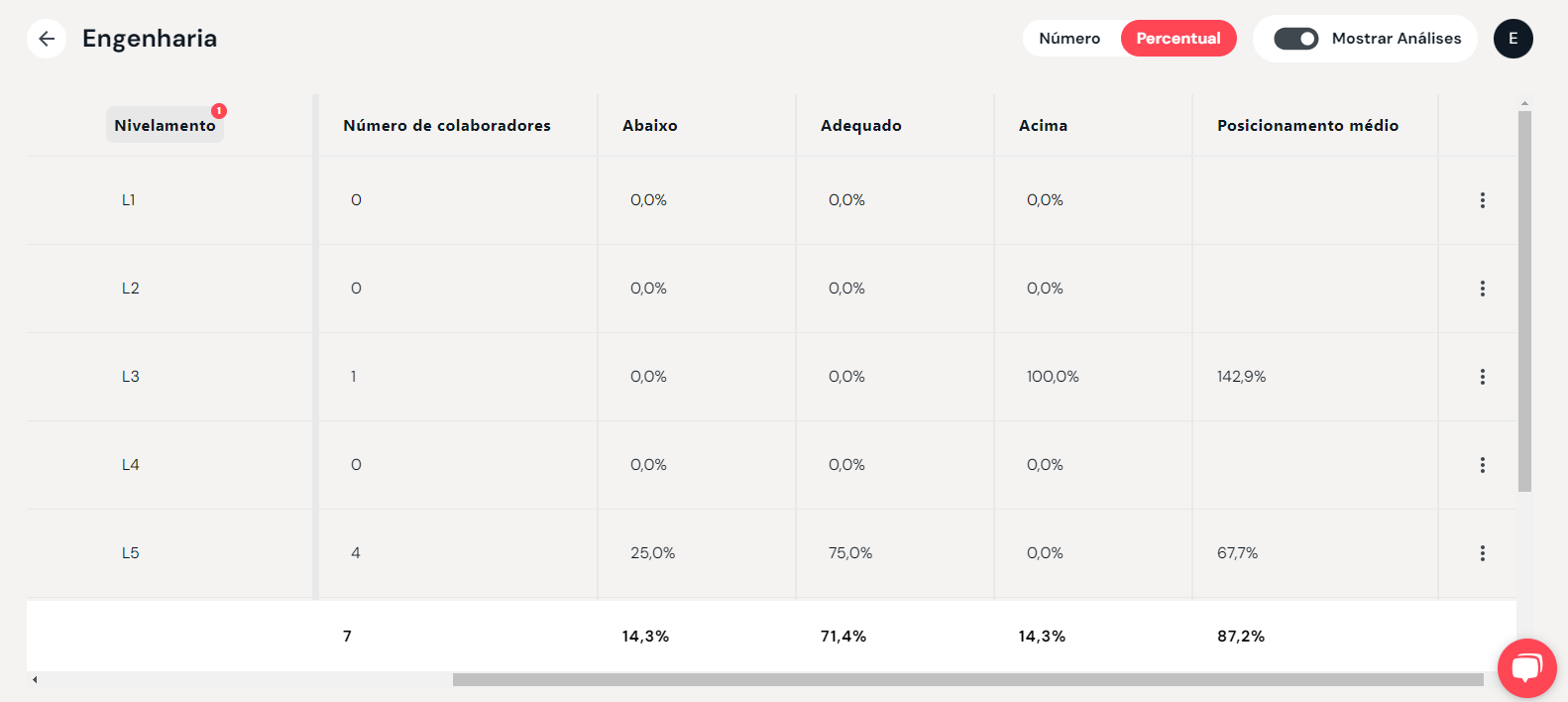The width and height of the screenshot is (1568, 702).
Task: Open the three-dot menu for row L1
Action: (x=1483, y=200)
